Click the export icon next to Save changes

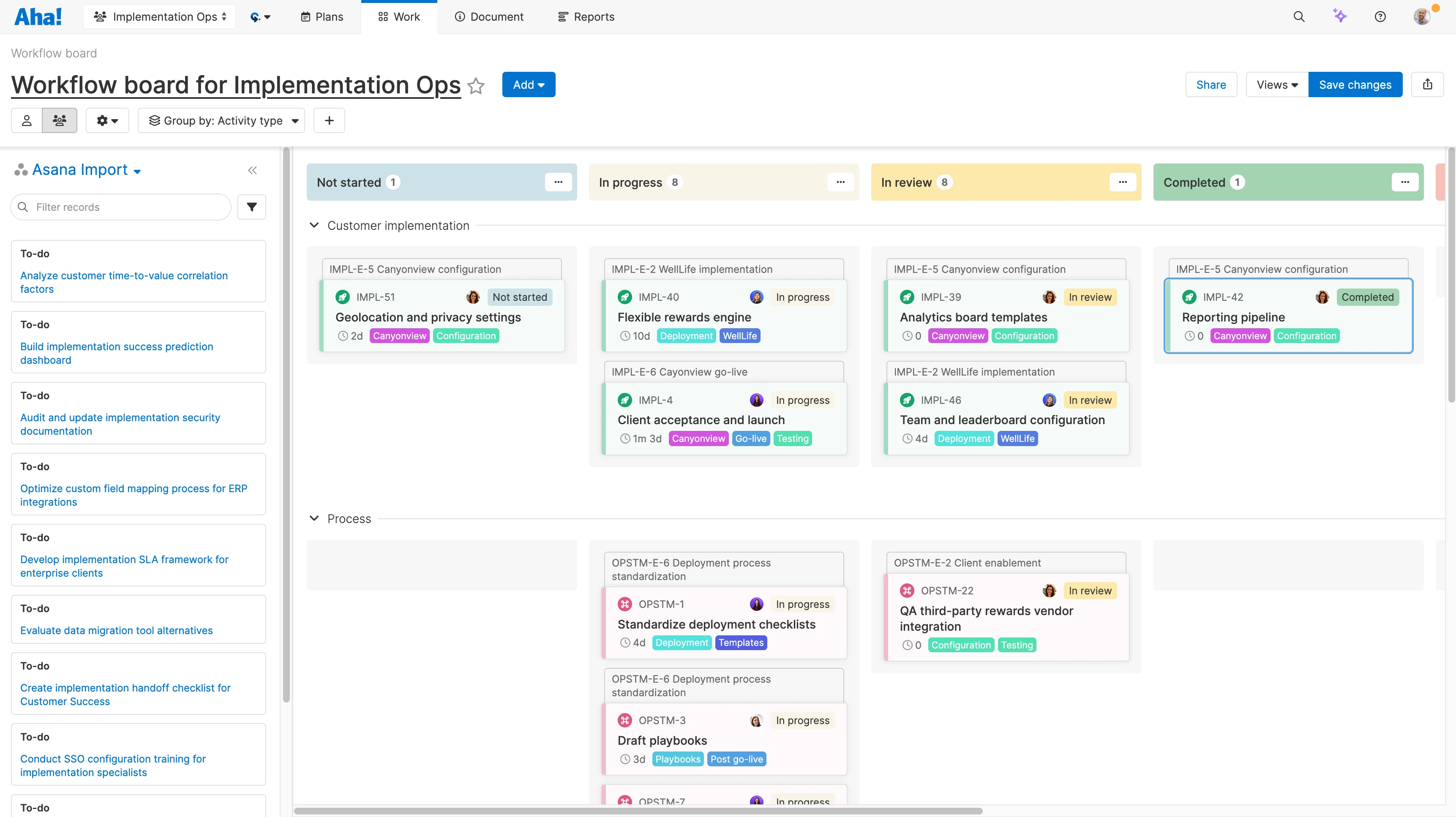[x=1428, y=84]
